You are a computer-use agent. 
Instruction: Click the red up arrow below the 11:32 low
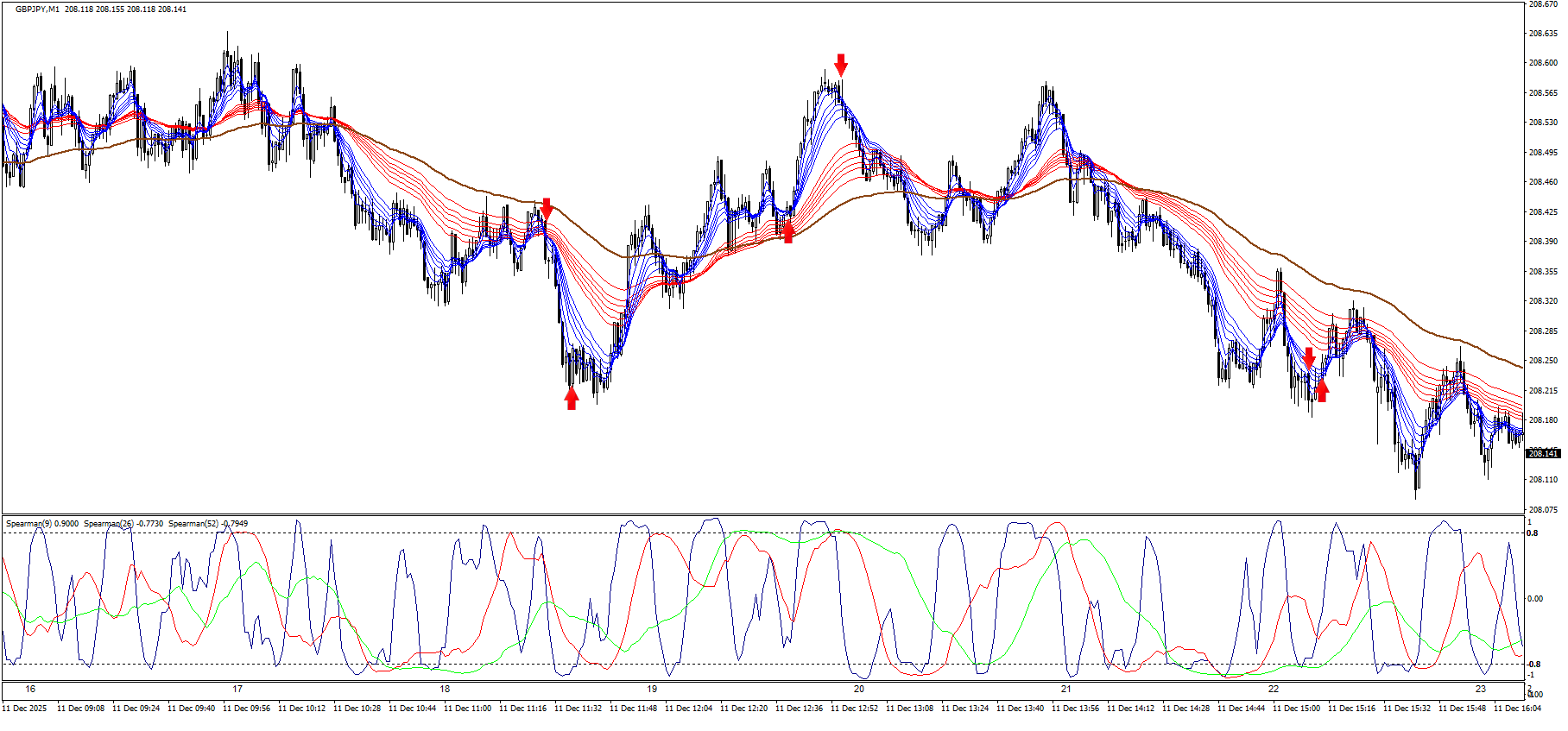click(571, 398)
